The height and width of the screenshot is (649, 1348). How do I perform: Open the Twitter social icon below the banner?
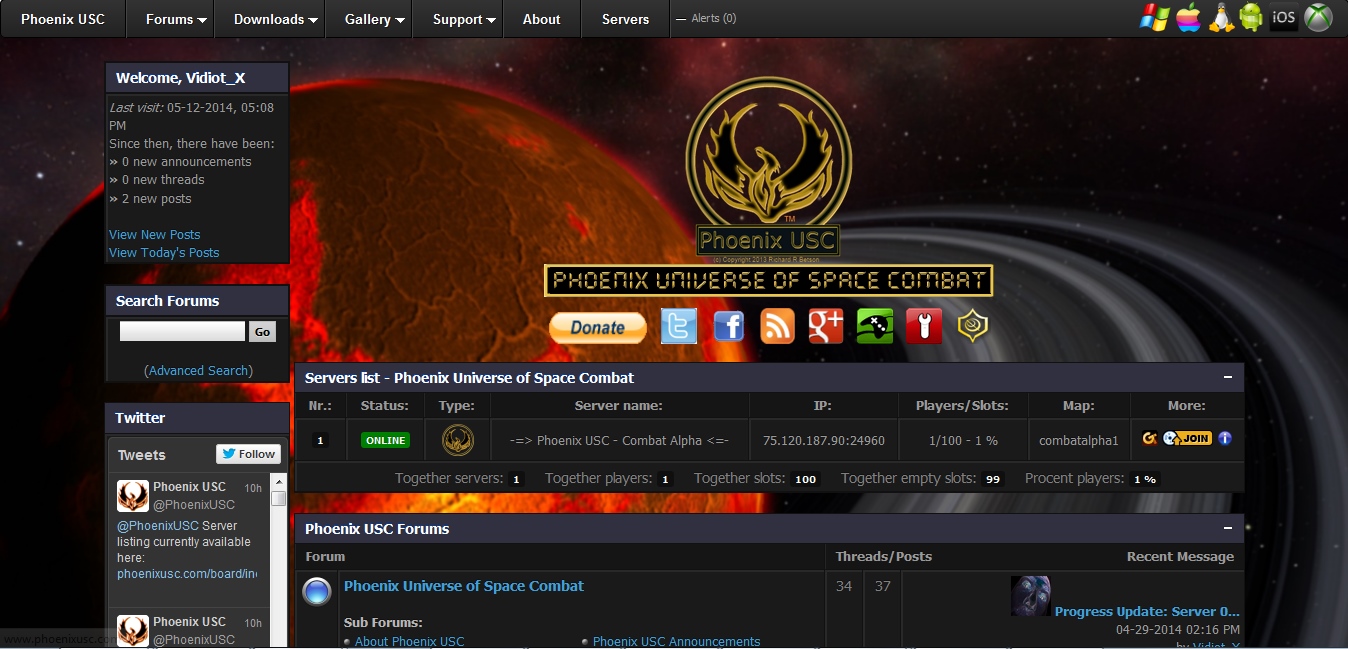click(x=679, y=326)
